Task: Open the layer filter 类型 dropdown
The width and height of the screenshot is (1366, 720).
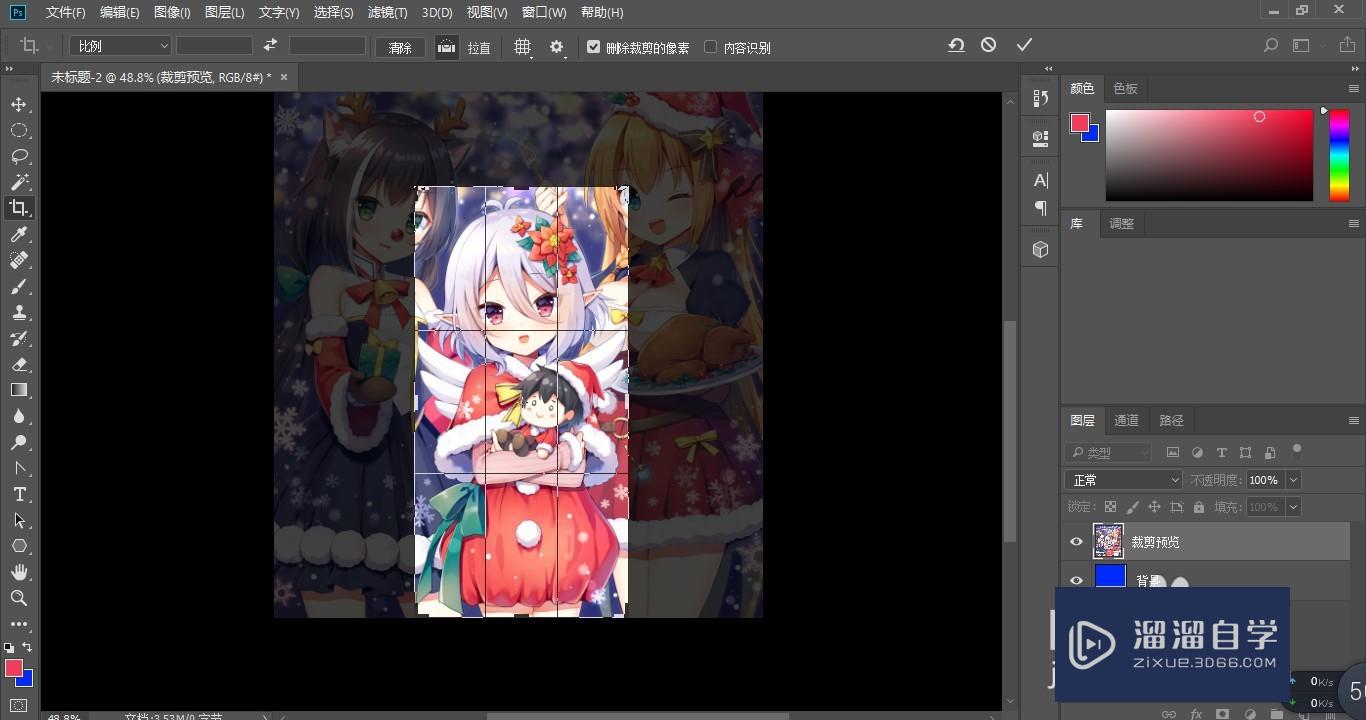Action: click(x=1108, y=453)
